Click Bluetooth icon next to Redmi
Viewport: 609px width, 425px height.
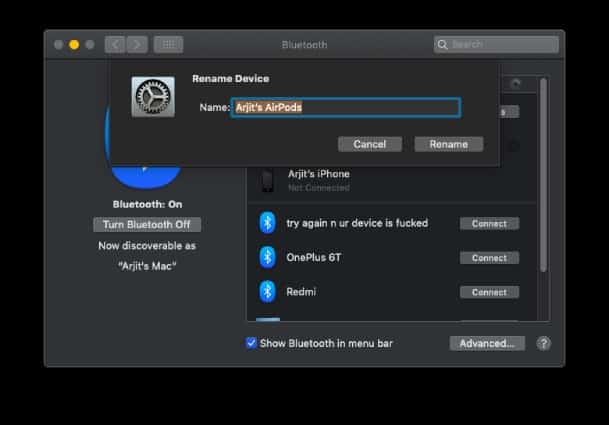[x=268, y=291]
